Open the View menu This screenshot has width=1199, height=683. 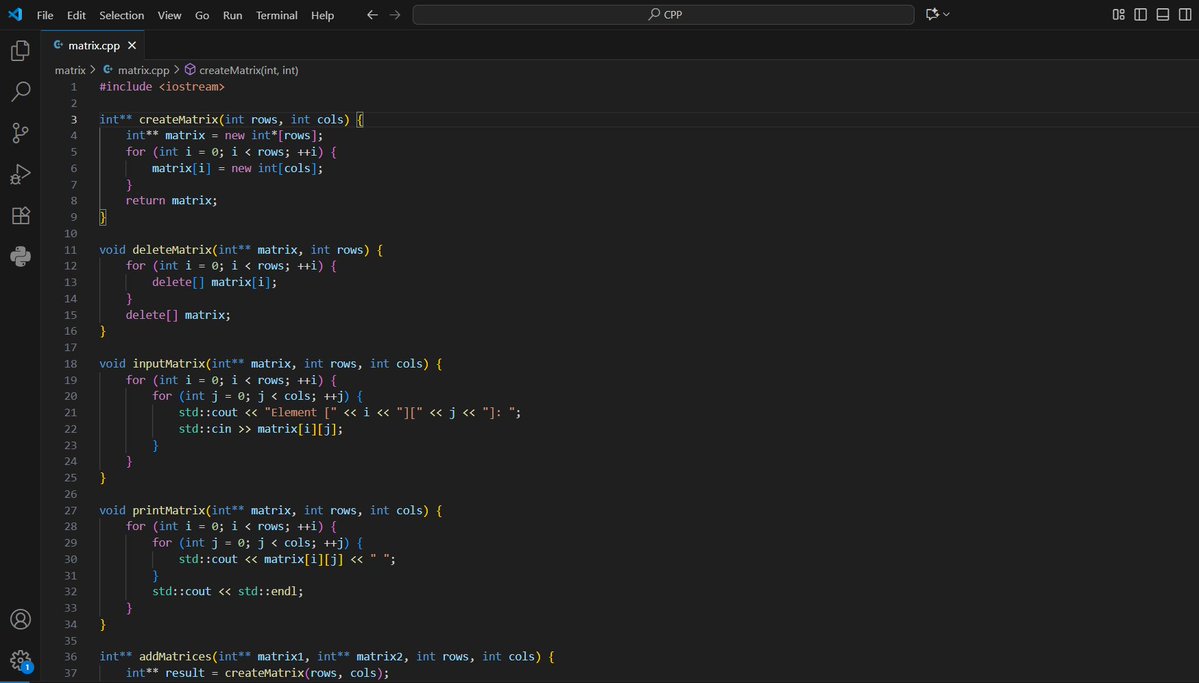point(169,15)
